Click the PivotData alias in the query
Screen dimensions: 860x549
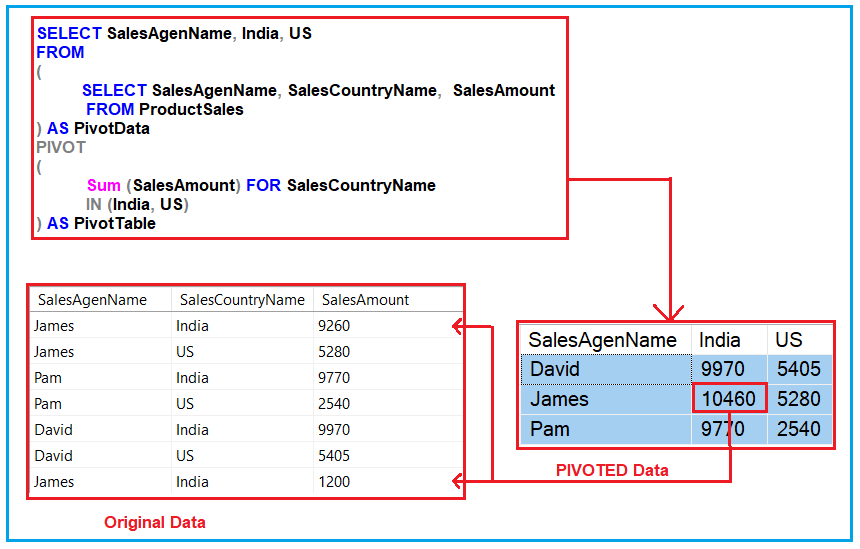click(111, 128)
